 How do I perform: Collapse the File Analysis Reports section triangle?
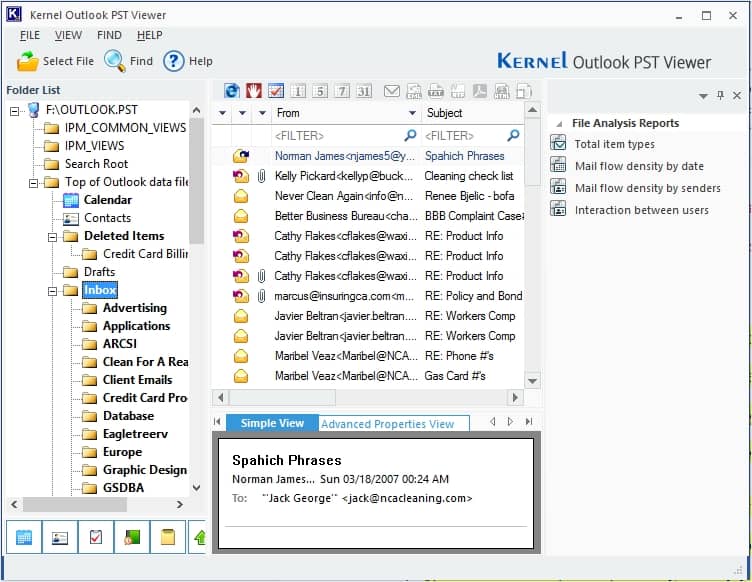click(559, 124)
